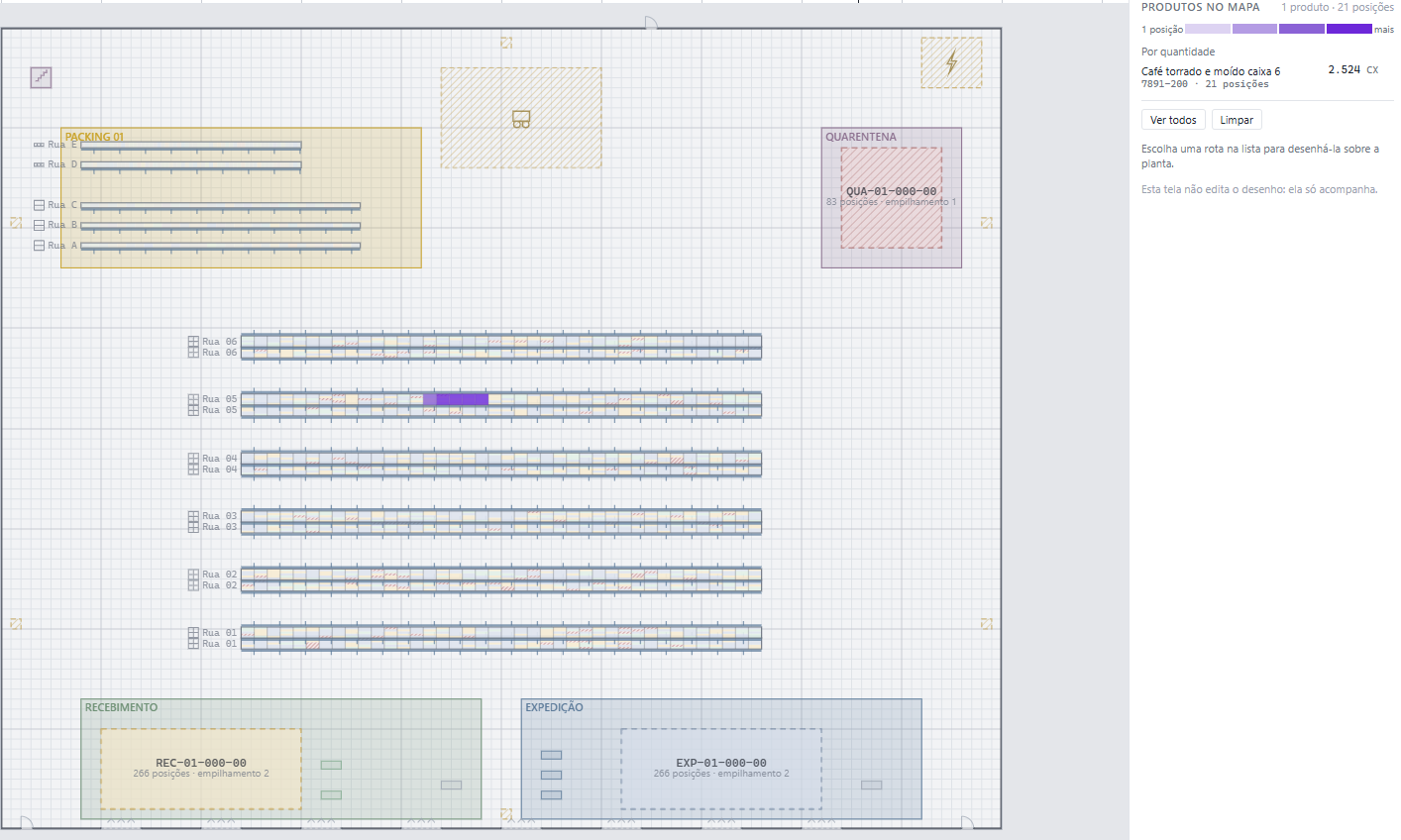This screenshot has height=840, width=1401.
Task: Click the lower green dock in Recebimento
Action: [331, 794]
